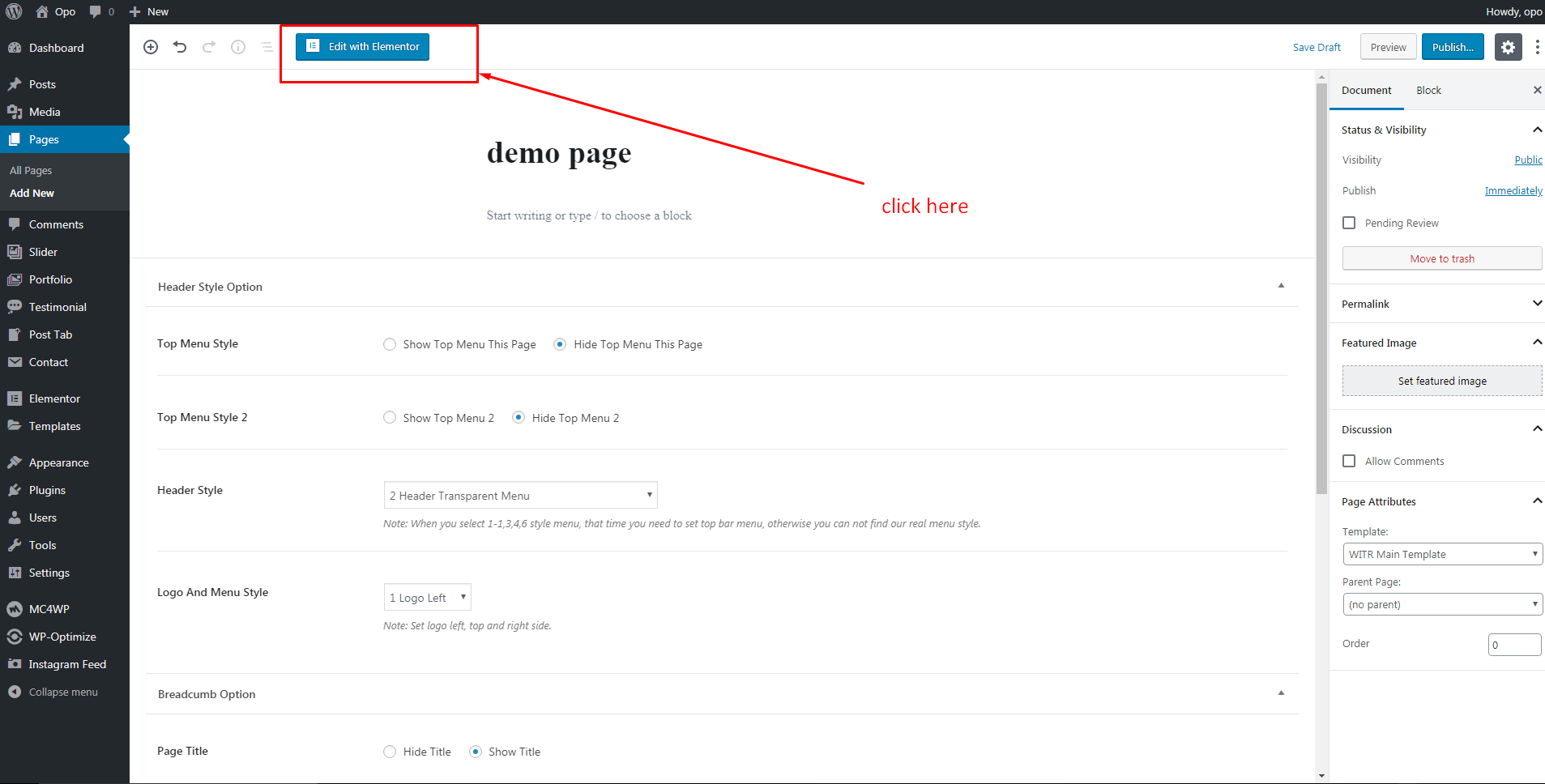Screen dimensions: 1545x784
Task: Click the WordPress logo in admin bar
Action: coord(14,11)
